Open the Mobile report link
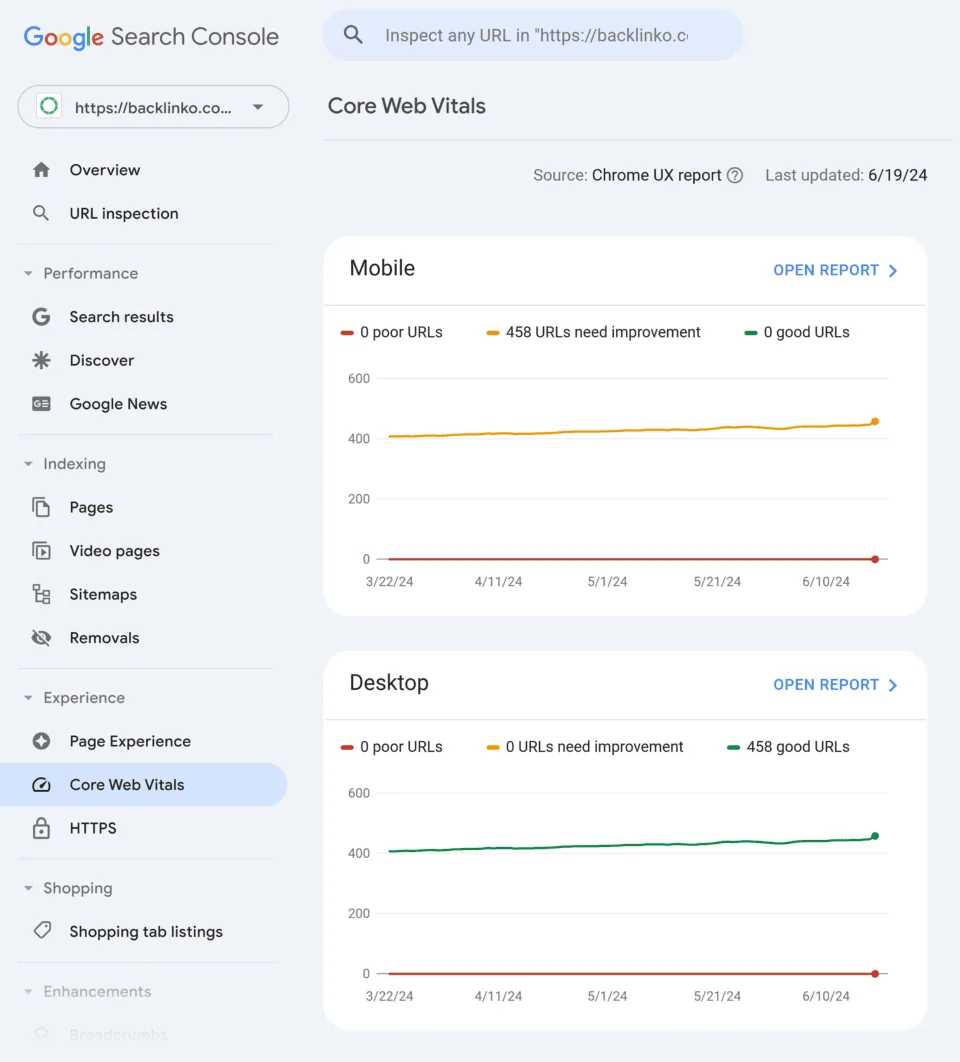The image size is (960, 1062). [x=835, y=270]
